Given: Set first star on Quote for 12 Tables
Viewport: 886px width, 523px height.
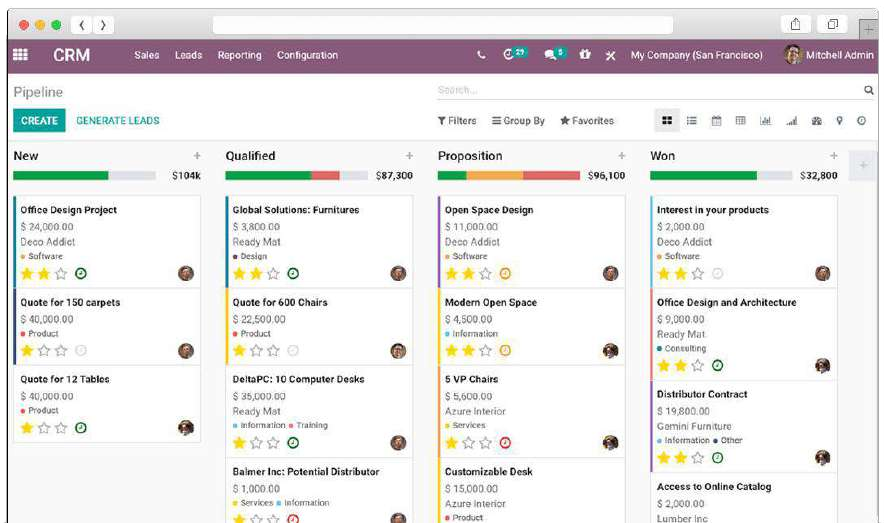Looking at the screenshot, I should point(27,428).
